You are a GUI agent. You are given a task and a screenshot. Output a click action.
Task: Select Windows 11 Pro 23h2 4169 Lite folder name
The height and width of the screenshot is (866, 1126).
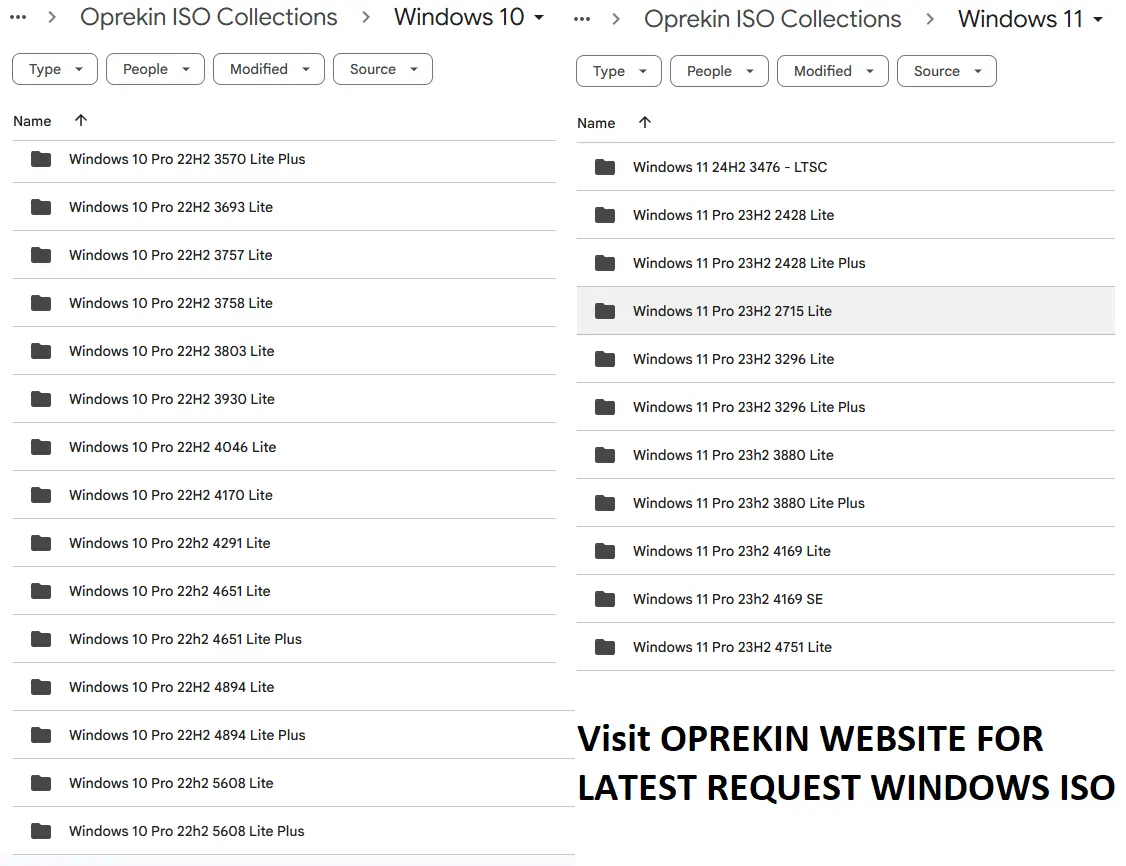click(x=732, y=551)
